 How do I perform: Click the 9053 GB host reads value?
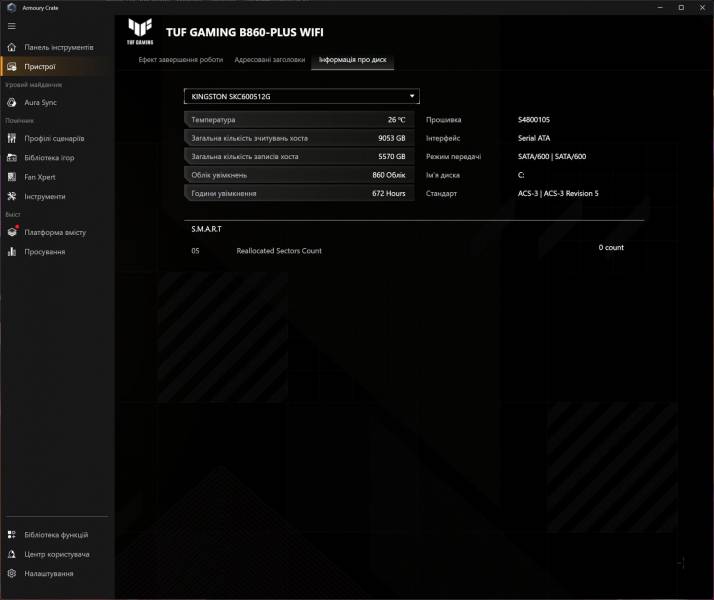click(392, 138)
